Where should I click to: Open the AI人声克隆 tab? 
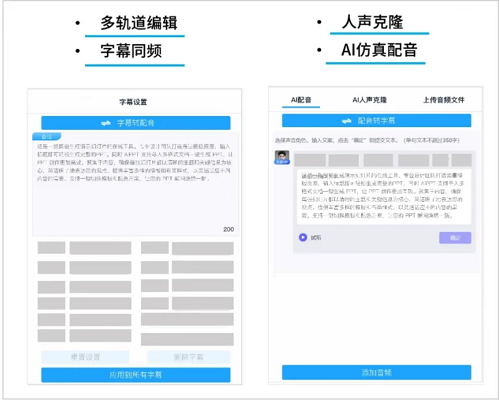click(370, 100)
